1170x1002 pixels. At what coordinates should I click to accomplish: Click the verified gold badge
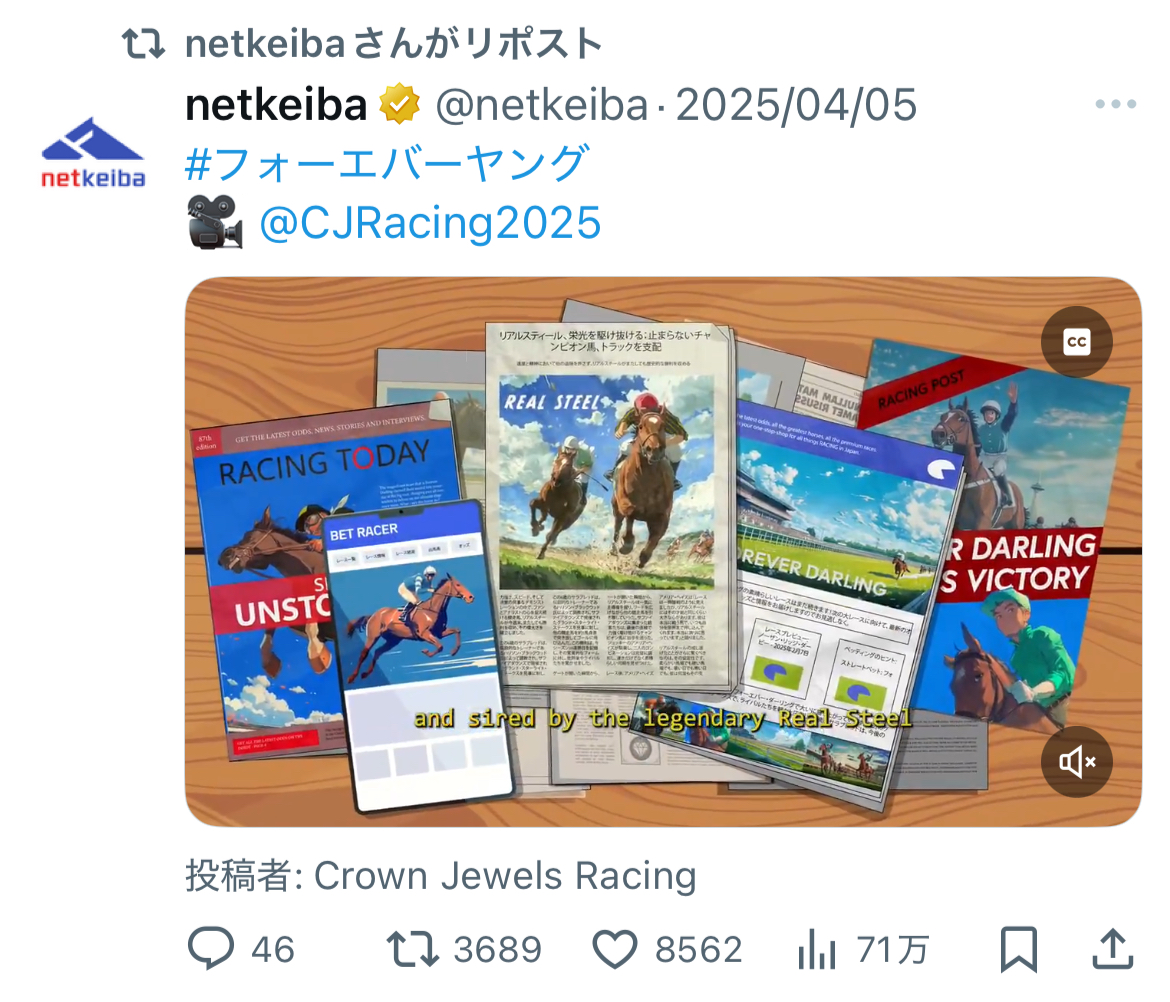[x=400, y=104]
